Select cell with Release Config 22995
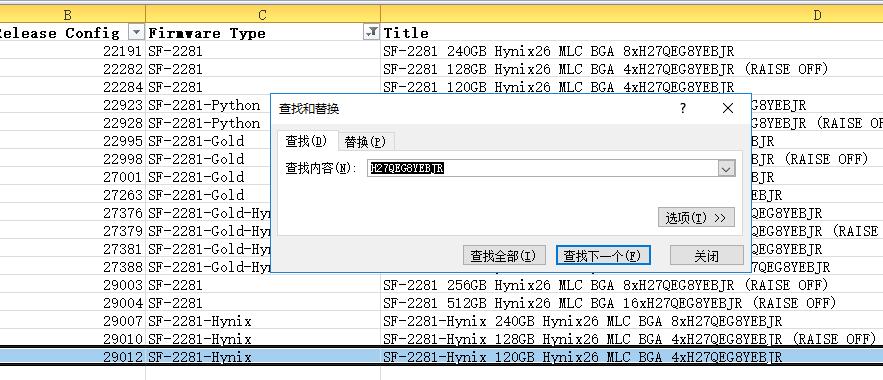Screen dimensions: 883x380 (x=73, y=141)
